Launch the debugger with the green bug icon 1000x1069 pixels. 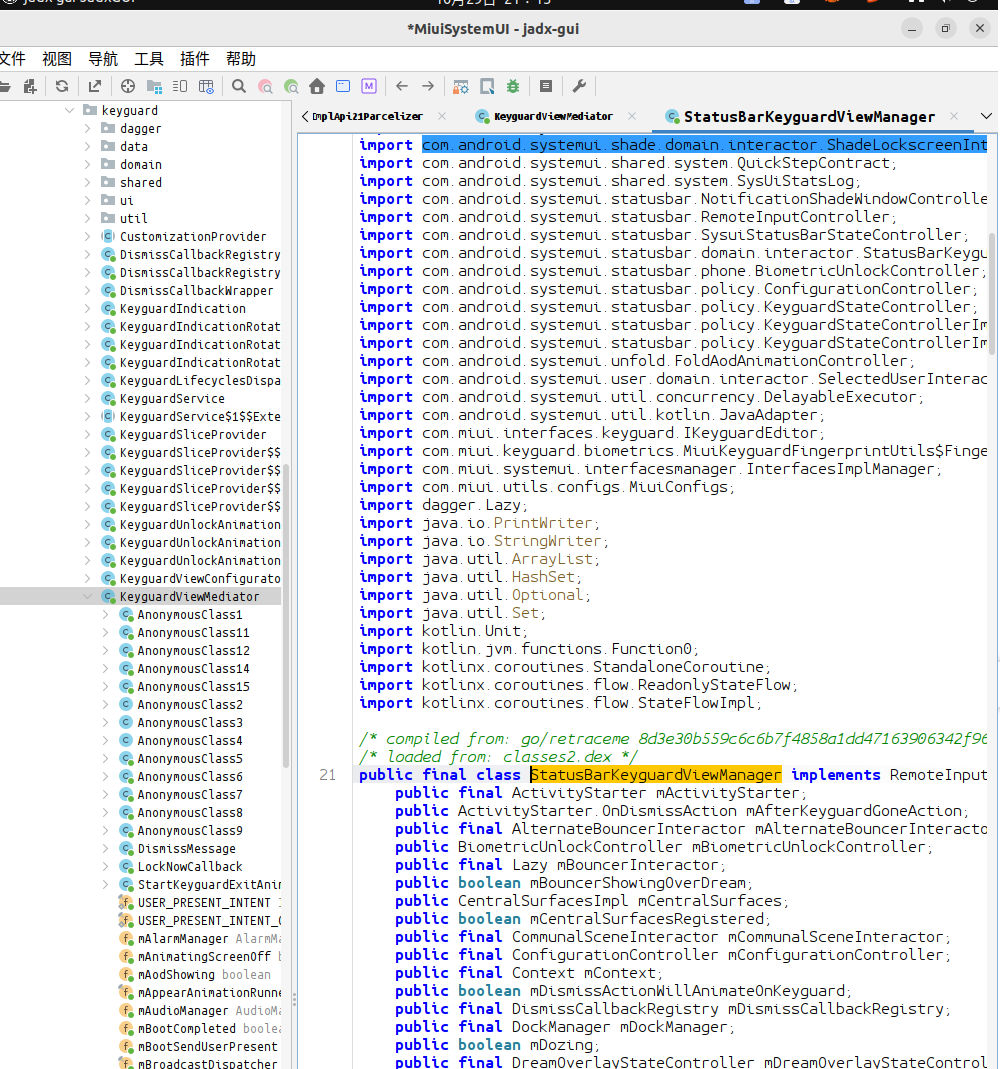[513, 86]
